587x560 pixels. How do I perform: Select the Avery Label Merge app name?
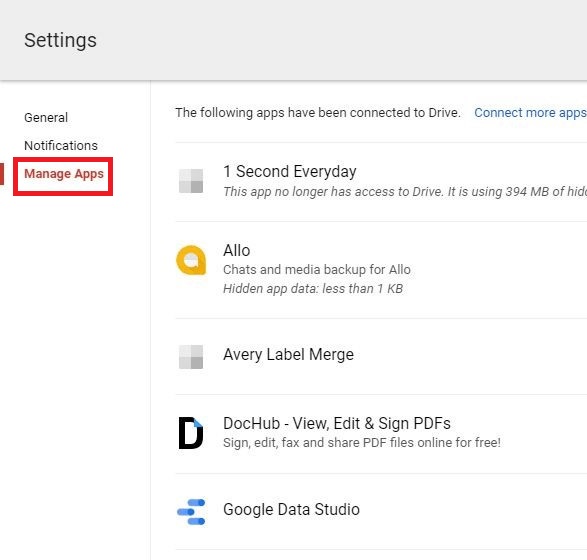click(x=288, y=354)
